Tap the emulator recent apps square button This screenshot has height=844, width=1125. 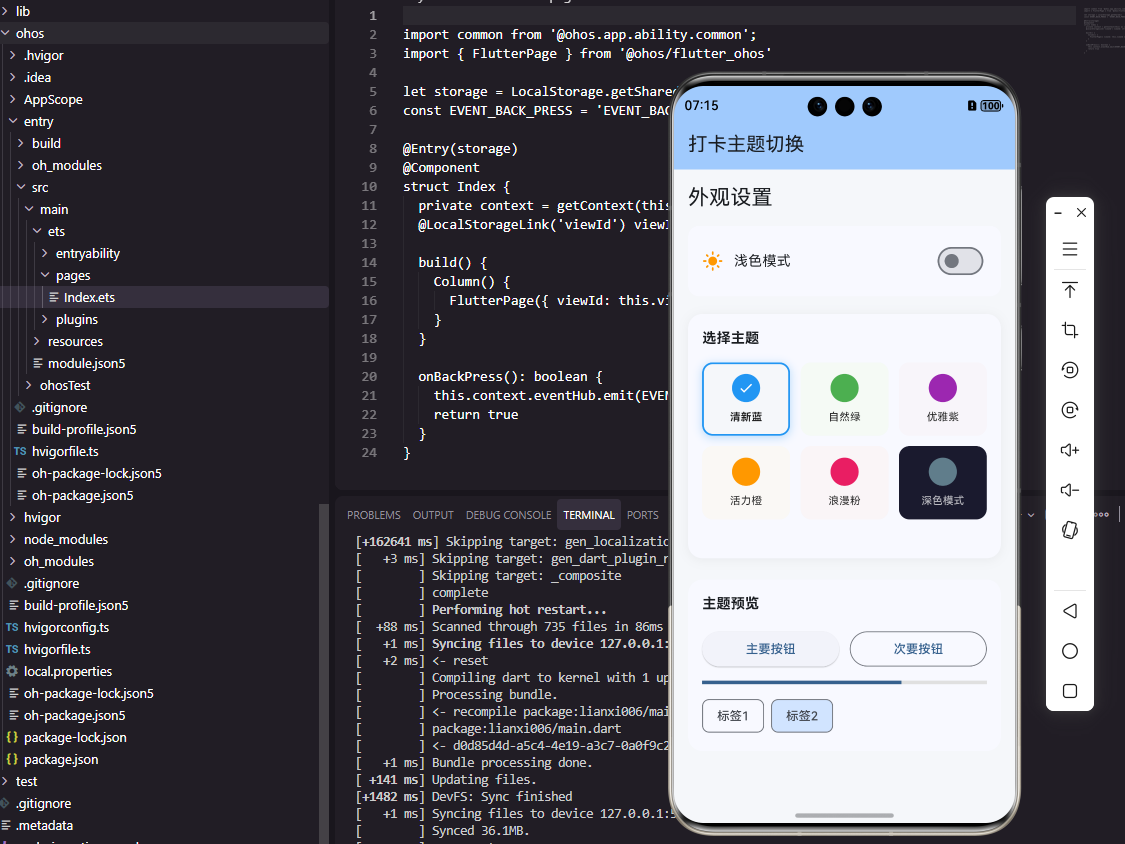pos(1070,691)
